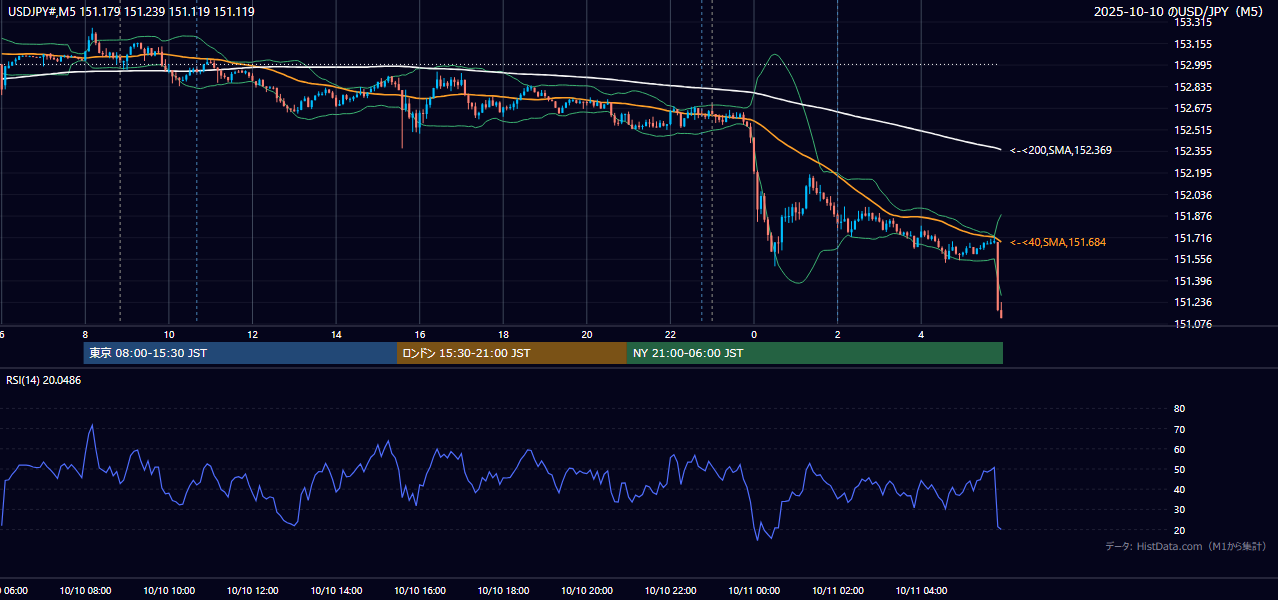Click the 152.835 price axis label
1278x600 pixels.
click(1193, 87)
